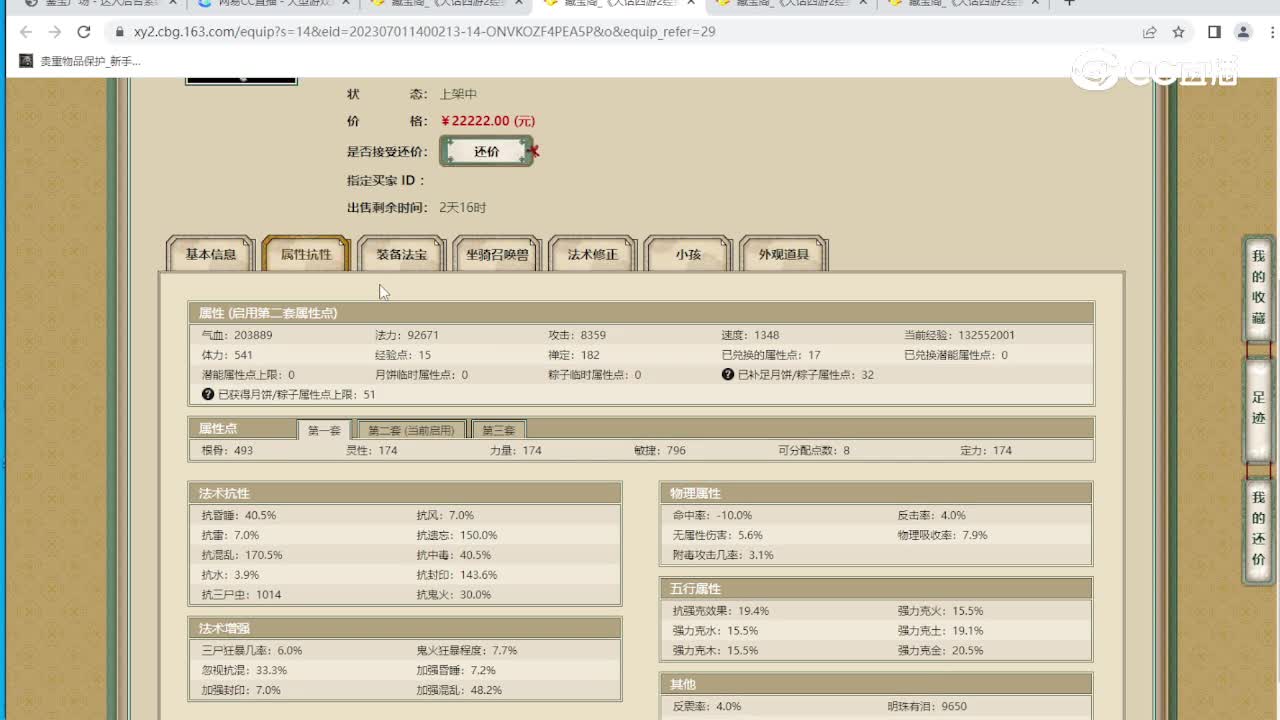
Task: Click help icon beside 已获得月饼/粽子属性点上限
Action: click(x=208, y=395)
